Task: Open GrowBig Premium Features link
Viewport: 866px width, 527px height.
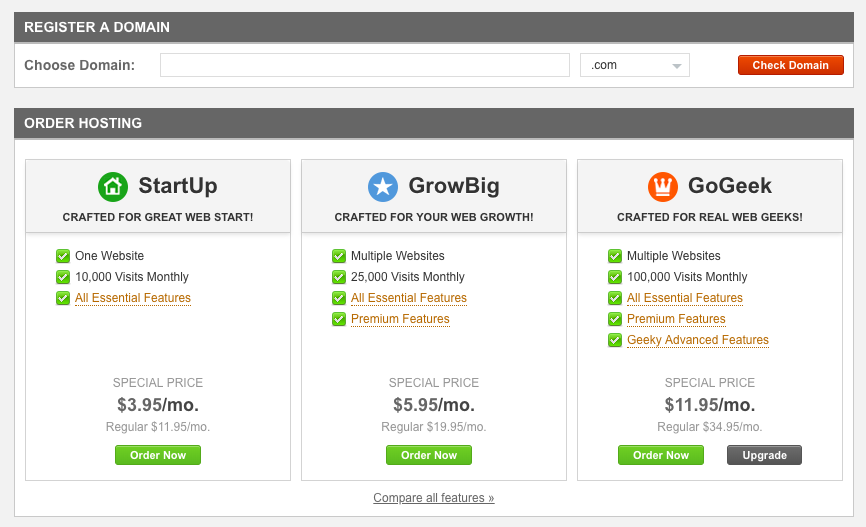Action: coord(400,319)
